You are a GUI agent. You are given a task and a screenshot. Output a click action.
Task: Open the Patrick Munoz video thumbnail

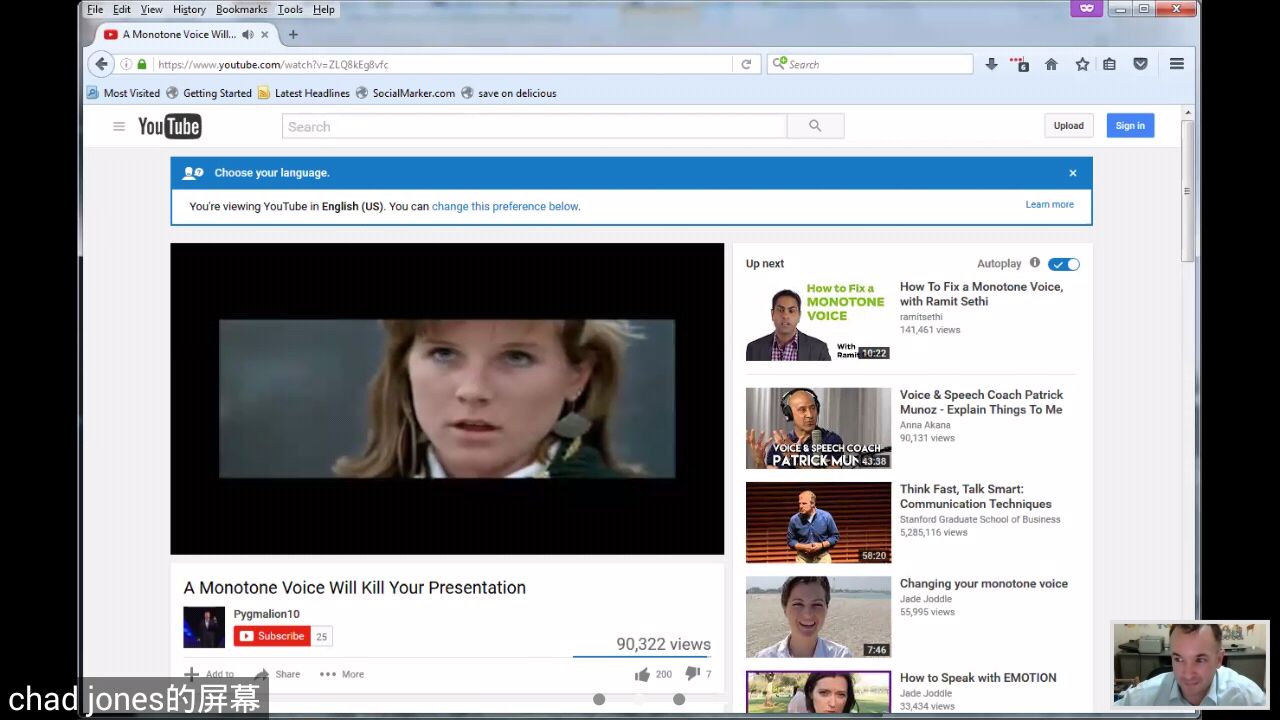pos(818,428)
